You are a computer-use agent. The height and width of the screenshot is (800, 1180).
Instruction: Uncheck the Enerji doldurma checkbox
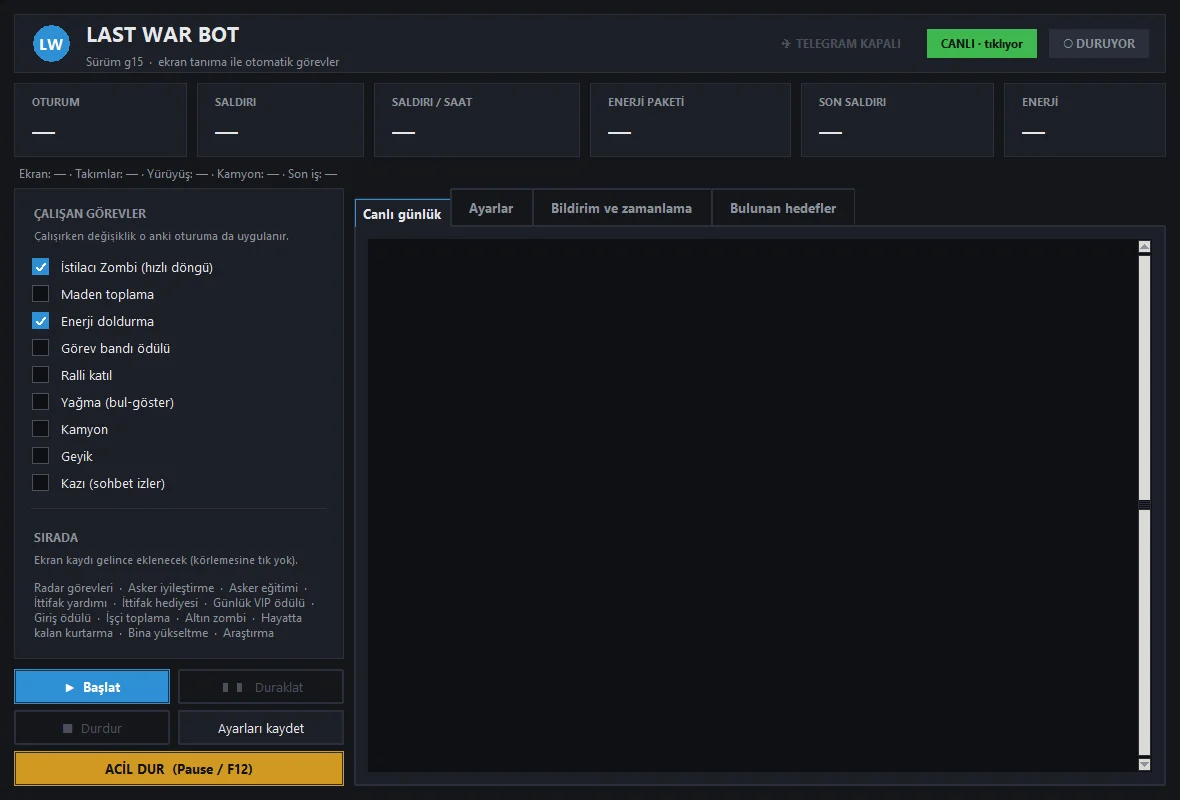point(41,321)
